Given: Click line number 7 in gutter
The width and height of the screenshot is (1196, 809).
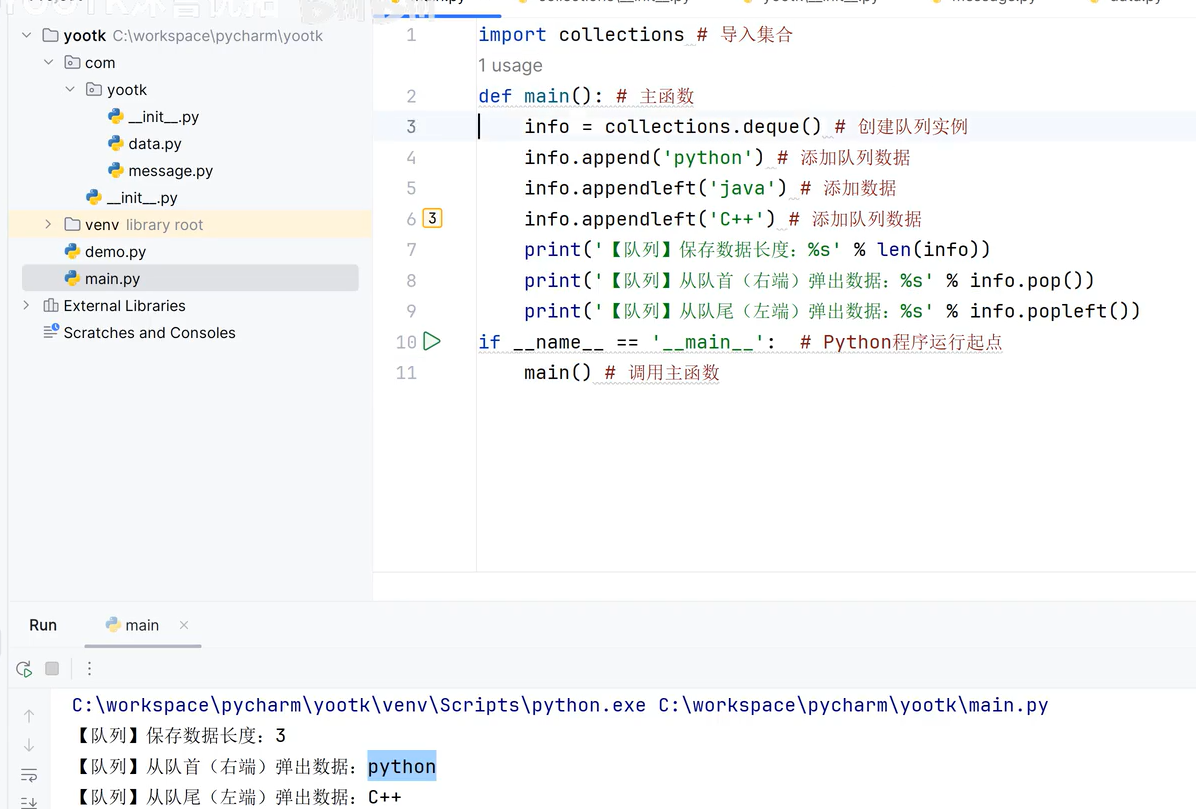Looking at the screenshot, I should pos(411,249).
